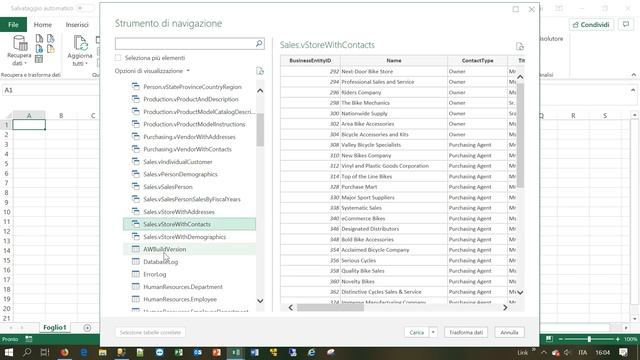640x360 pixels.
Task: Click inside the navigator search field
Action: tap(185, 43)
